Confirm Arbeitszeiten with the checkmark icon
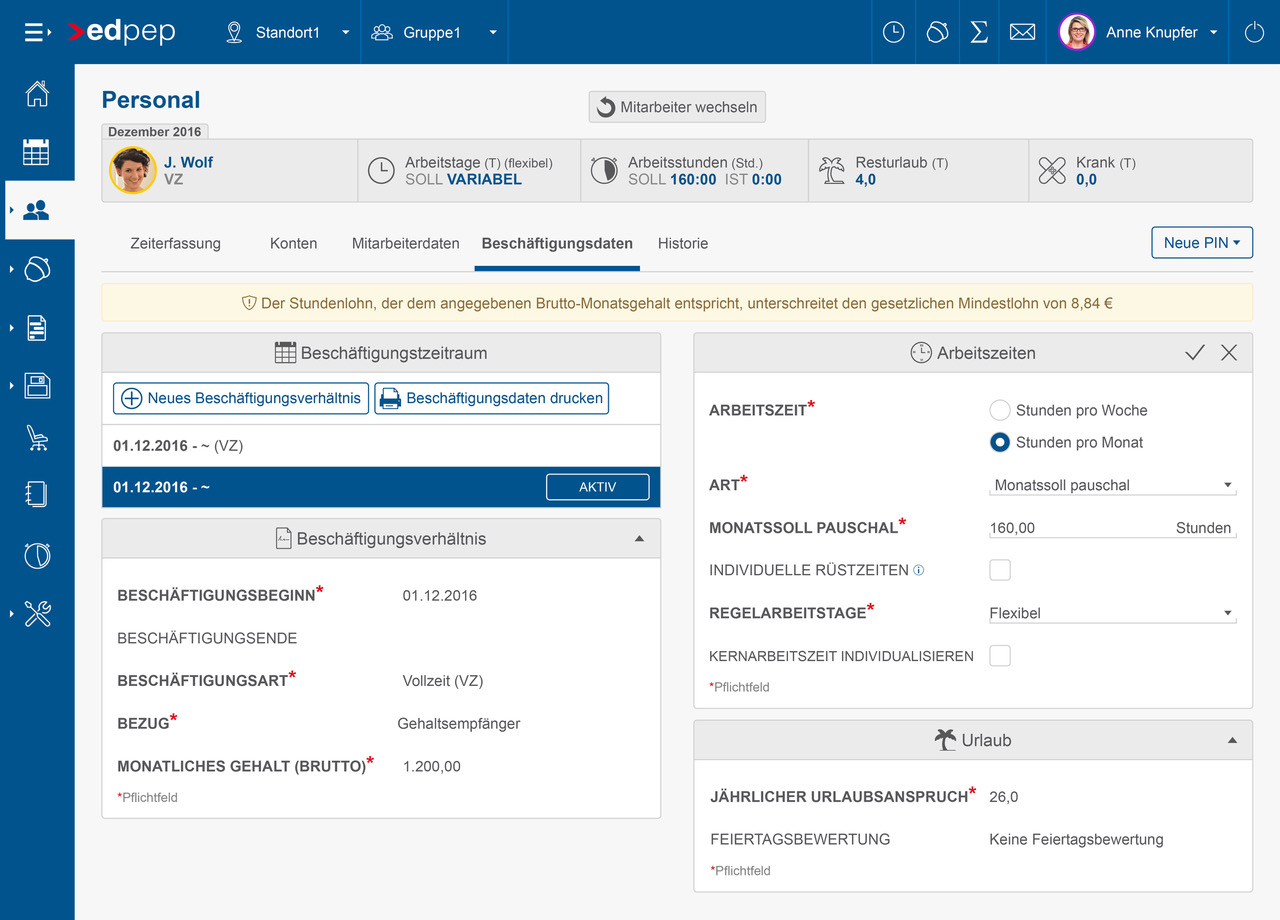The width and height of the screenshot is (1280, 920). tap(1194, 353)
